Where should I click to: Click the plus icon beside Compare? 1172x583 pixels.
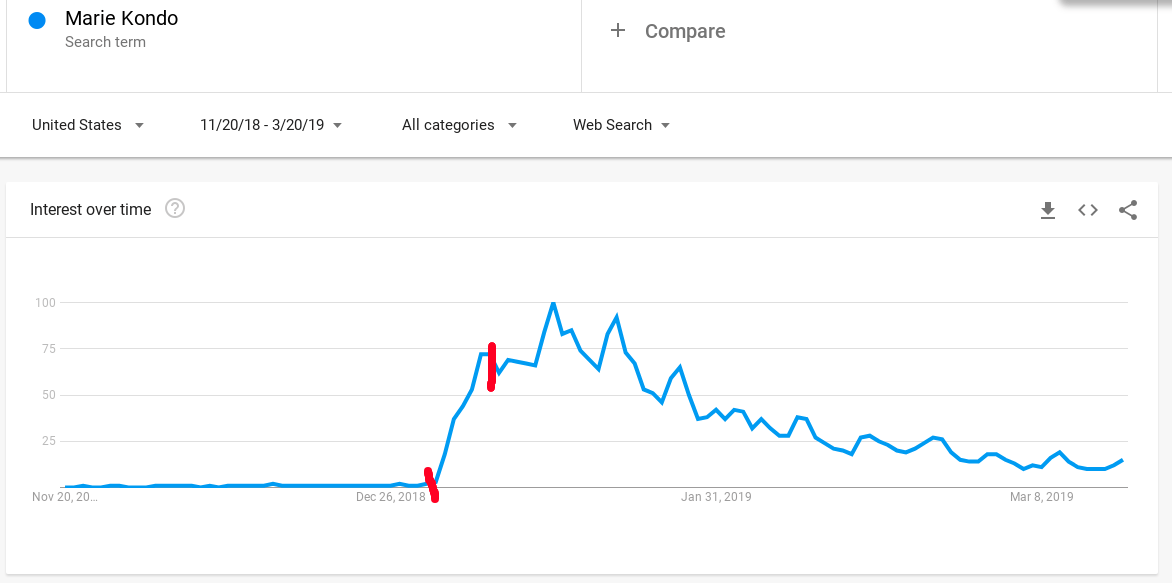pyautogui.click(x=617, y=31)
